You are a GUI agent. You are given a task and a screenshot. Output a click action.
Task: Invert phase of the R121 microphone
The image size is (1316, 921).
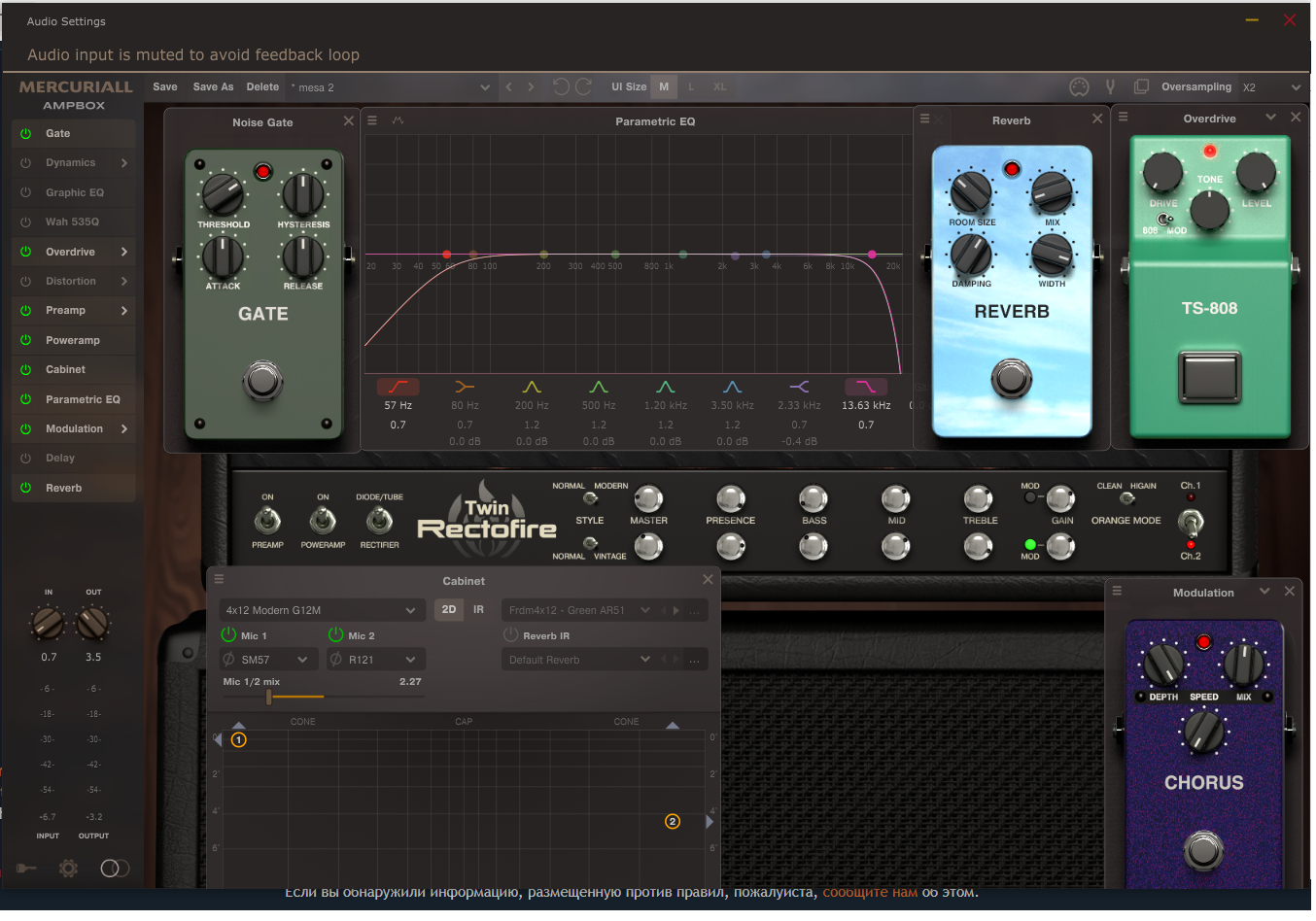[x=336, y=660]
